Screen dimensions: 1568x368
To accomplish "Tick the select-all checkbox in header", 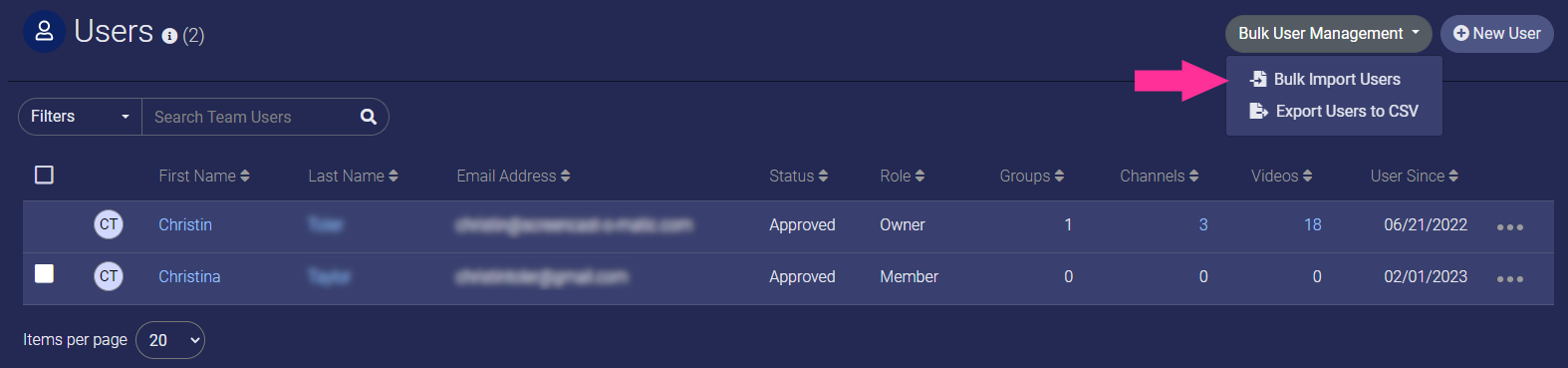I will point(44,175).
